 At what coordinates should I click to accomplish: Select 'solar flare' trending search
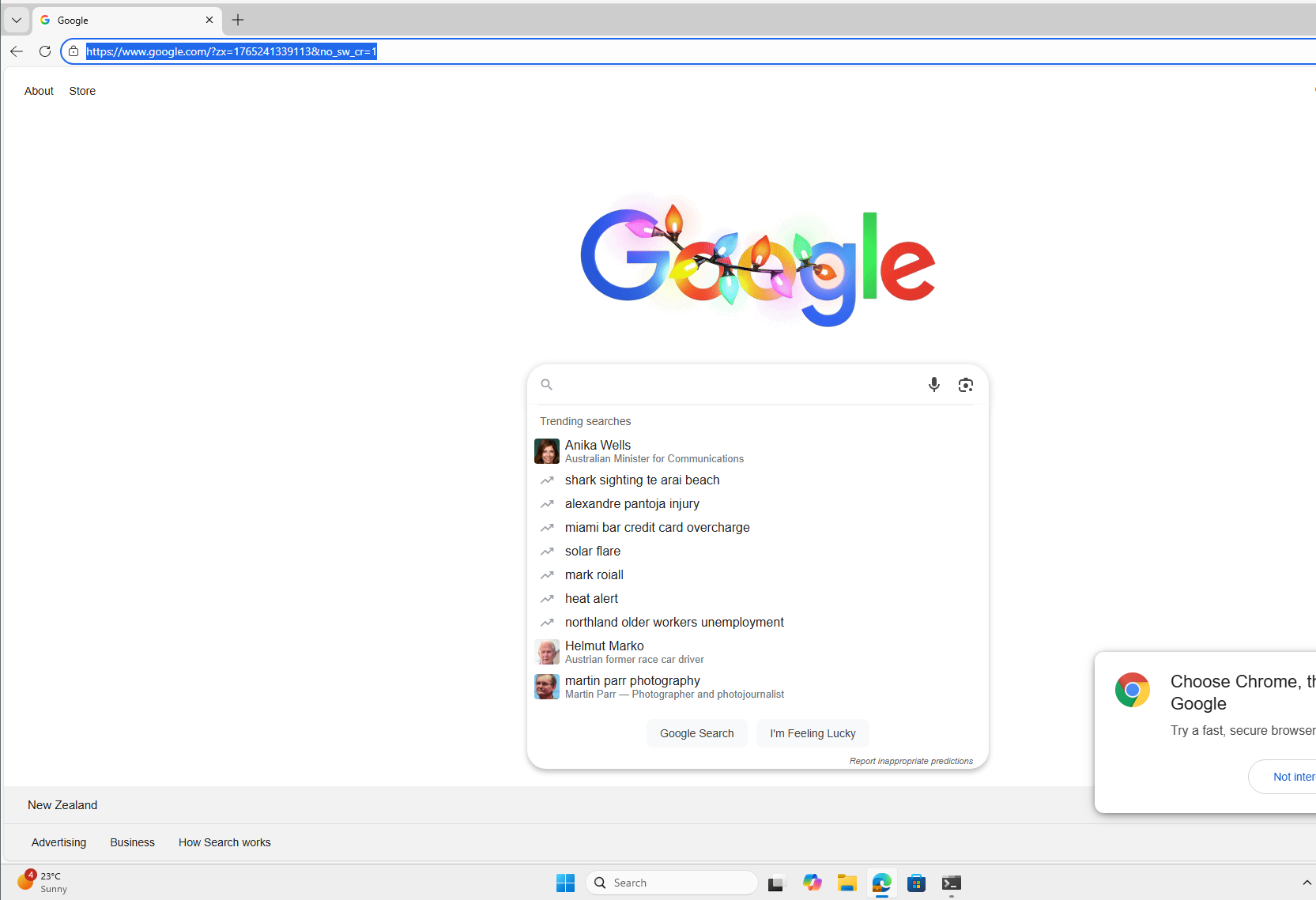(x=593, y=551)
